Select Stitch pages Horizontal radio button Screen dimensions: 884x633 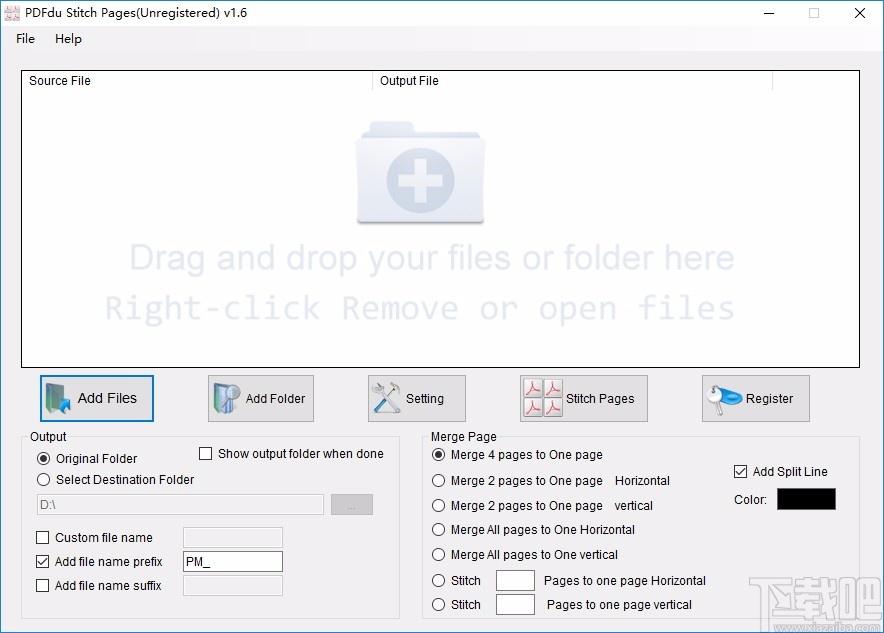(439, 581)
